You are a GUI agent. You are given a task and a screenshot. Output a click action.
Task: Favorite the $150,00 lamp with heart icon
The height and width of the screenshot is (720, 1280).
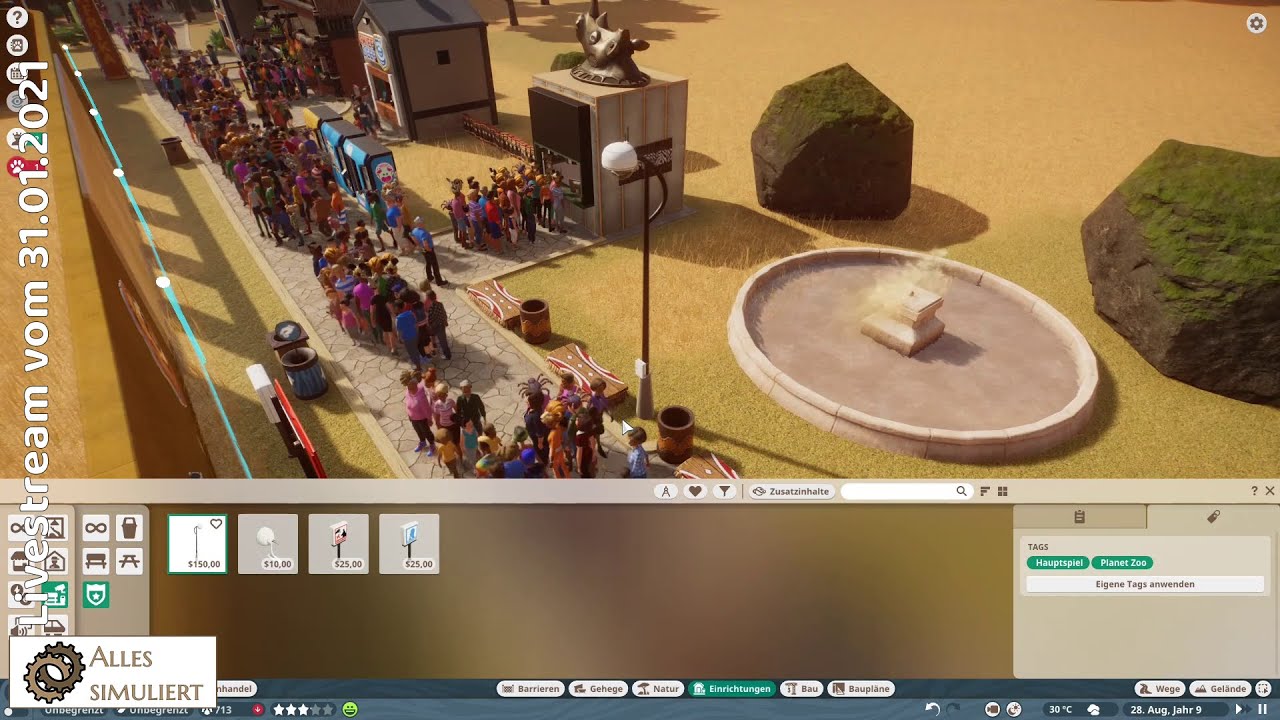click(216, 524)
